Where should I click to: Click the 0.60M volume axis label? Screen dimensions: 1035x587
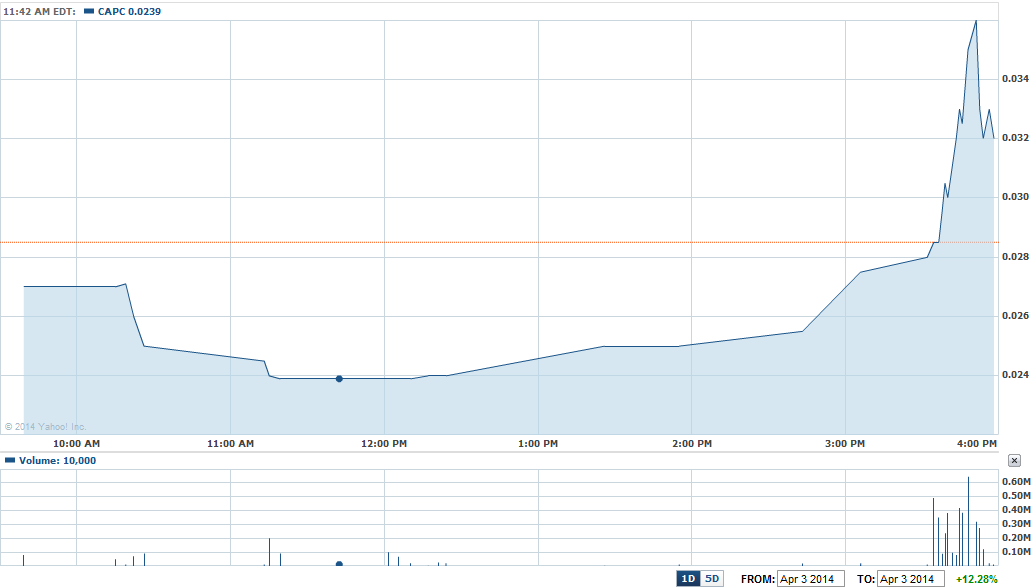click(x=1017, y=481)
